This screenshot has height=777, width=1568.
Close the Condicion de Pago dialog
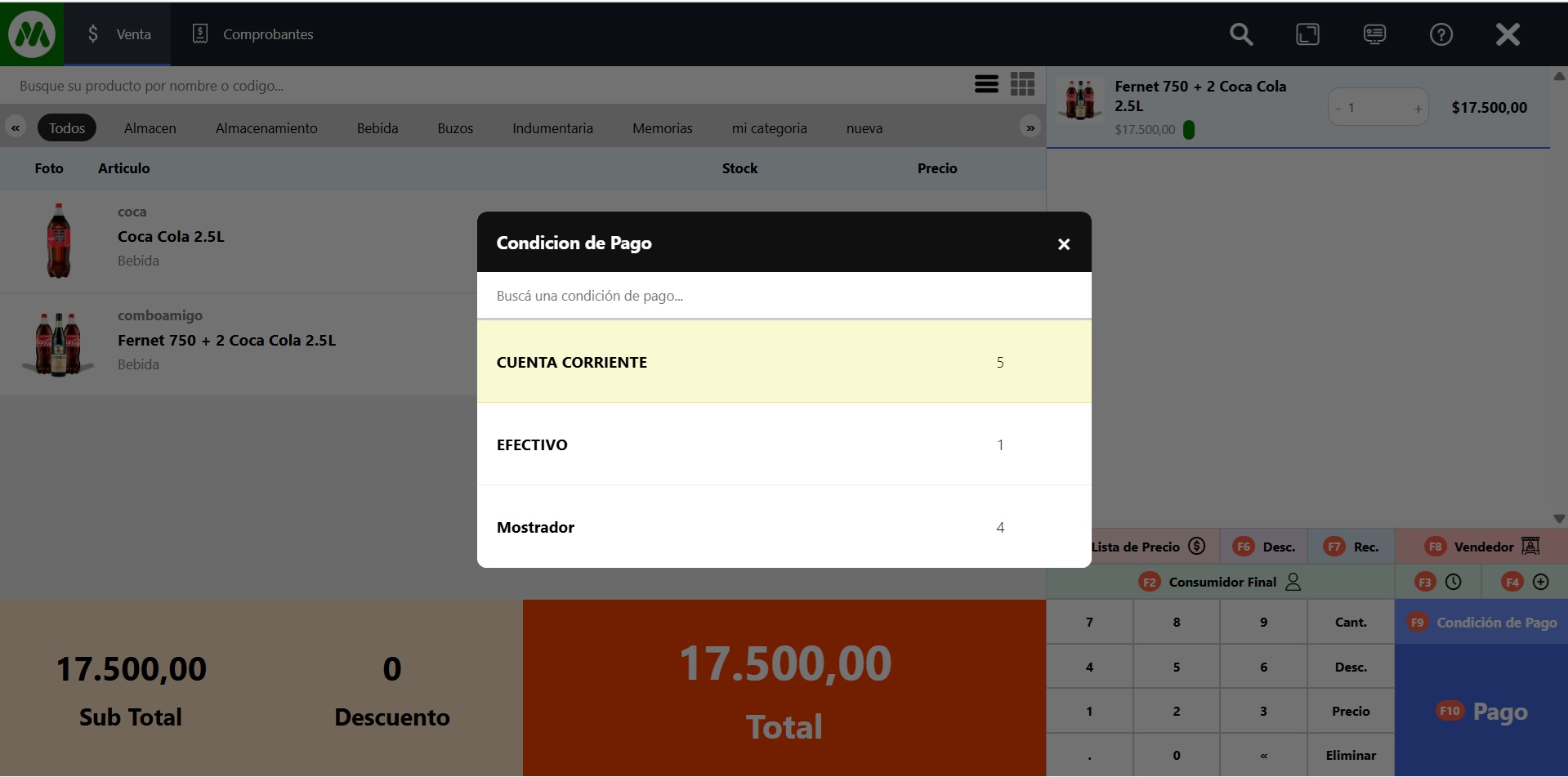(1063, 244)
